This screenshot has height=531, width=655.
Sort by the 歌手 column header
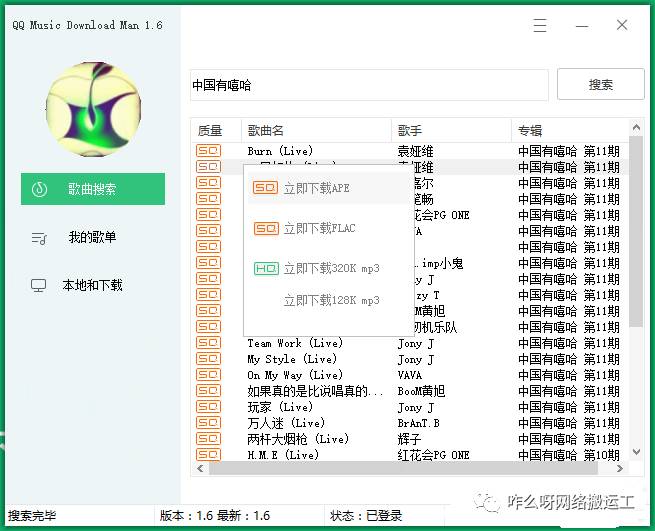point(451,131)
